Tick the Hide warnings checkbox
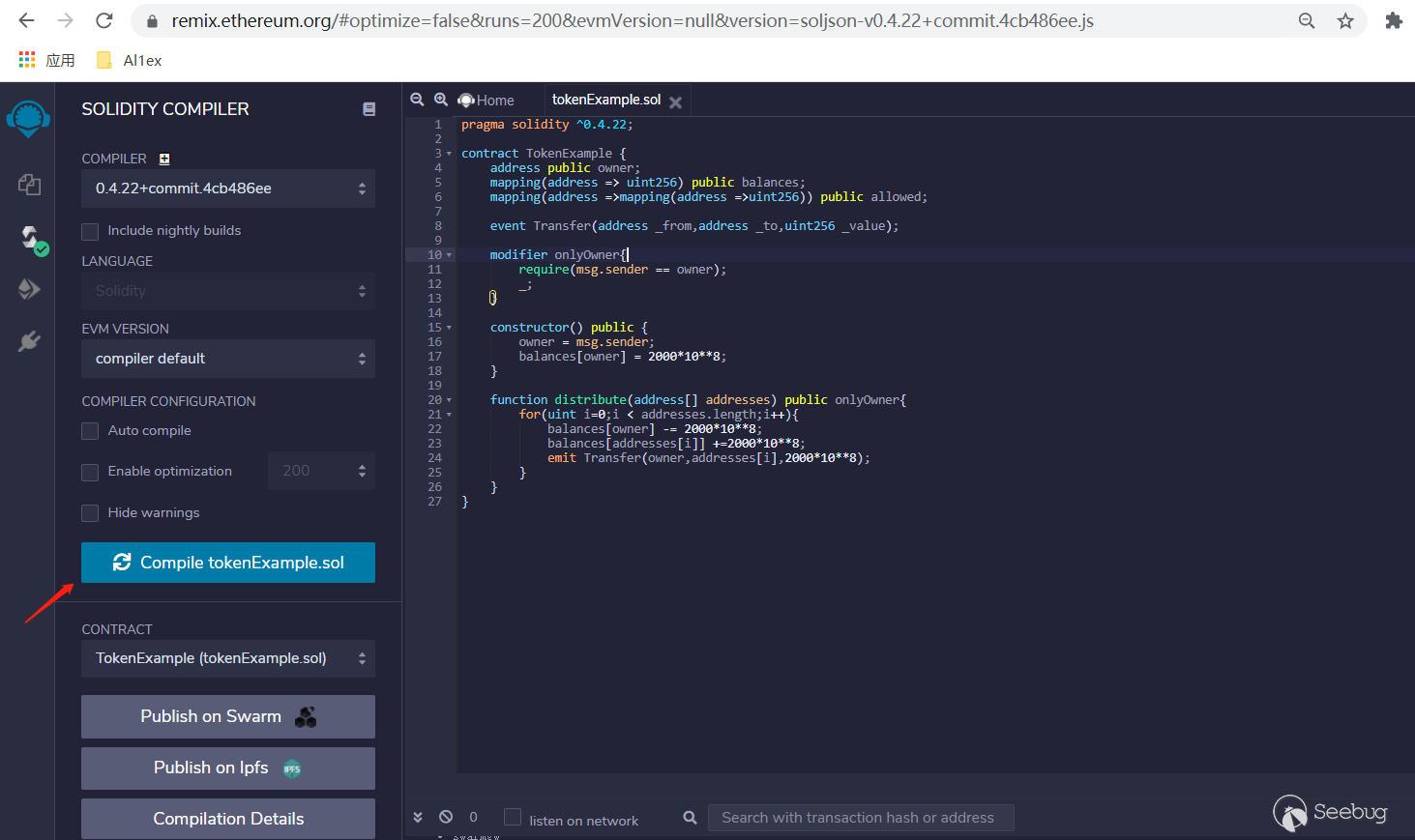 (91, 513)
